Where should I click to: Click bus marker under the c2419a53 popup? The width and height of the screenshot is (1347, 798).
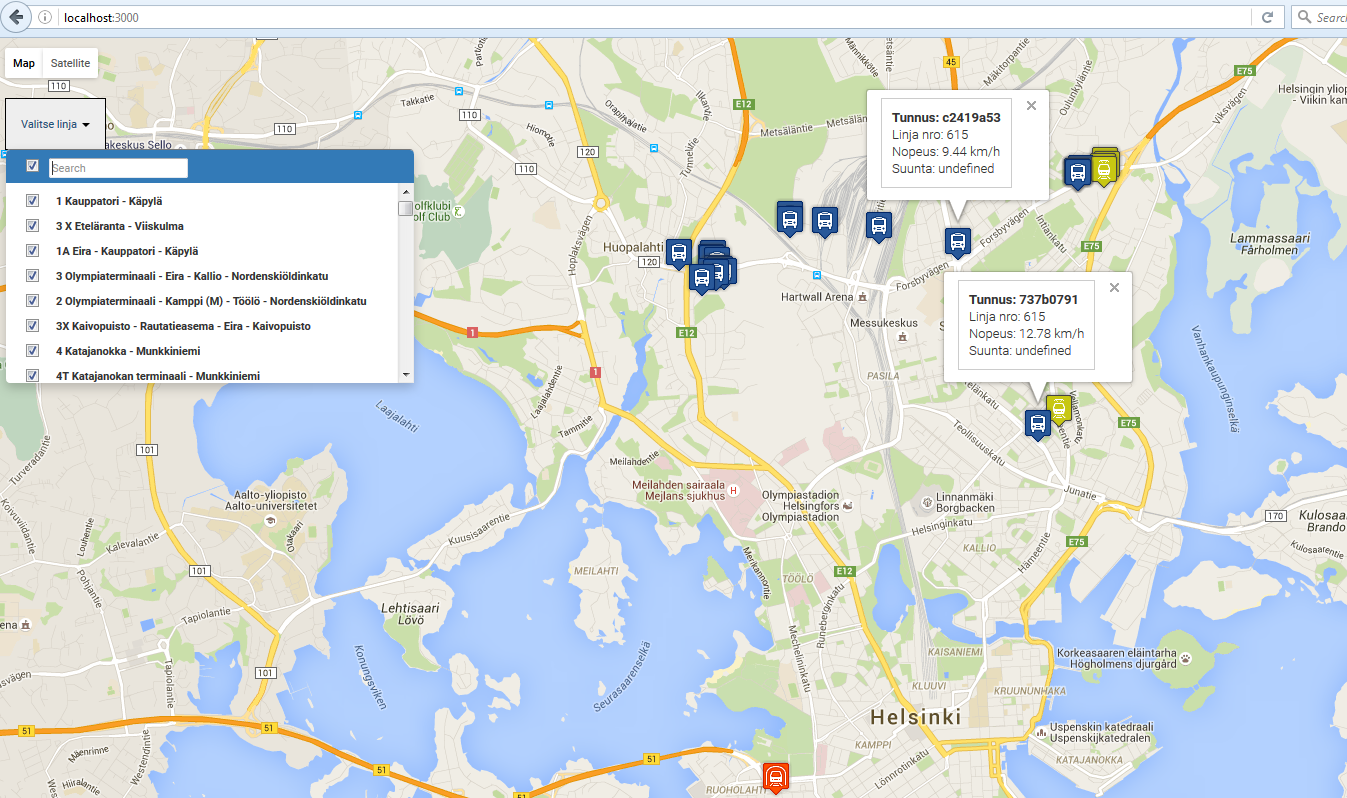[957, 242]
